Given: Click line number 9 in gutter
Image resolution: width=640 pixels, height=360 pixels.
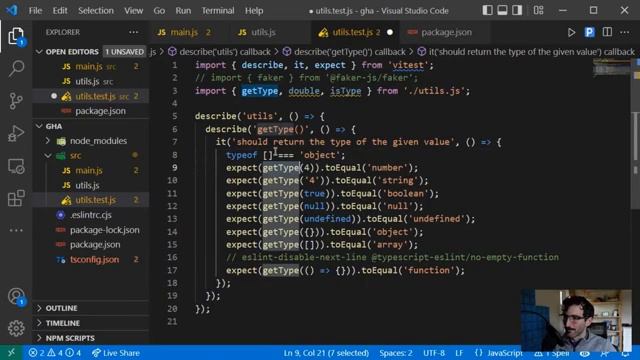Looking at the screenshot, I should click(175, 168).
